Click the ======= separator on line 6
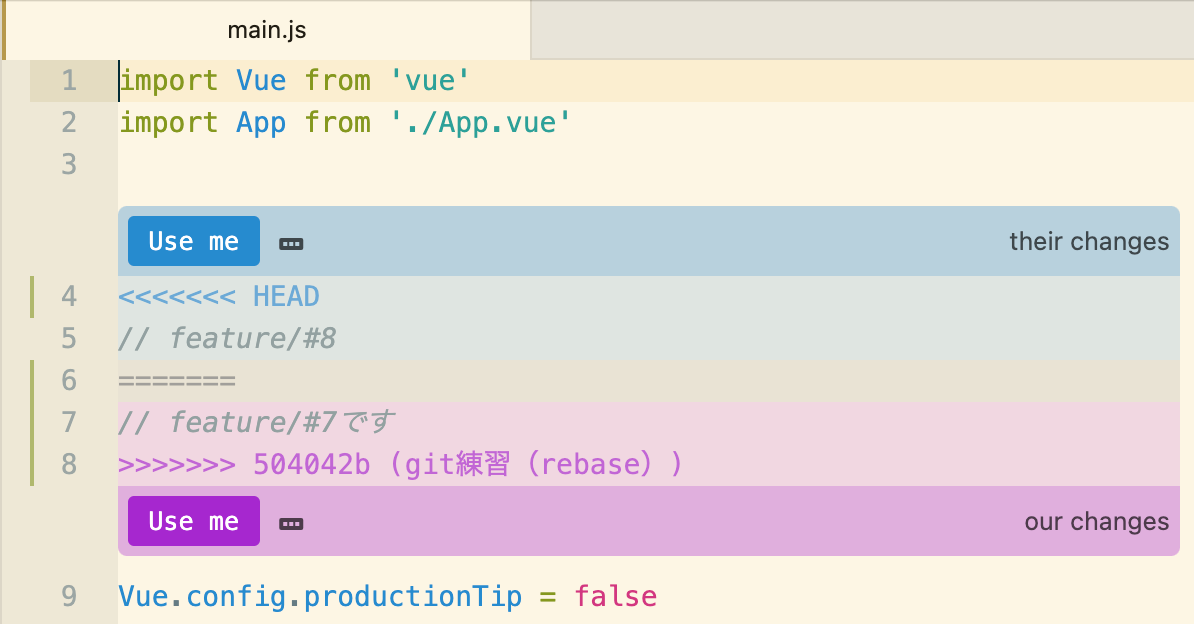1194x624 pixels. (x=180, y=380)
